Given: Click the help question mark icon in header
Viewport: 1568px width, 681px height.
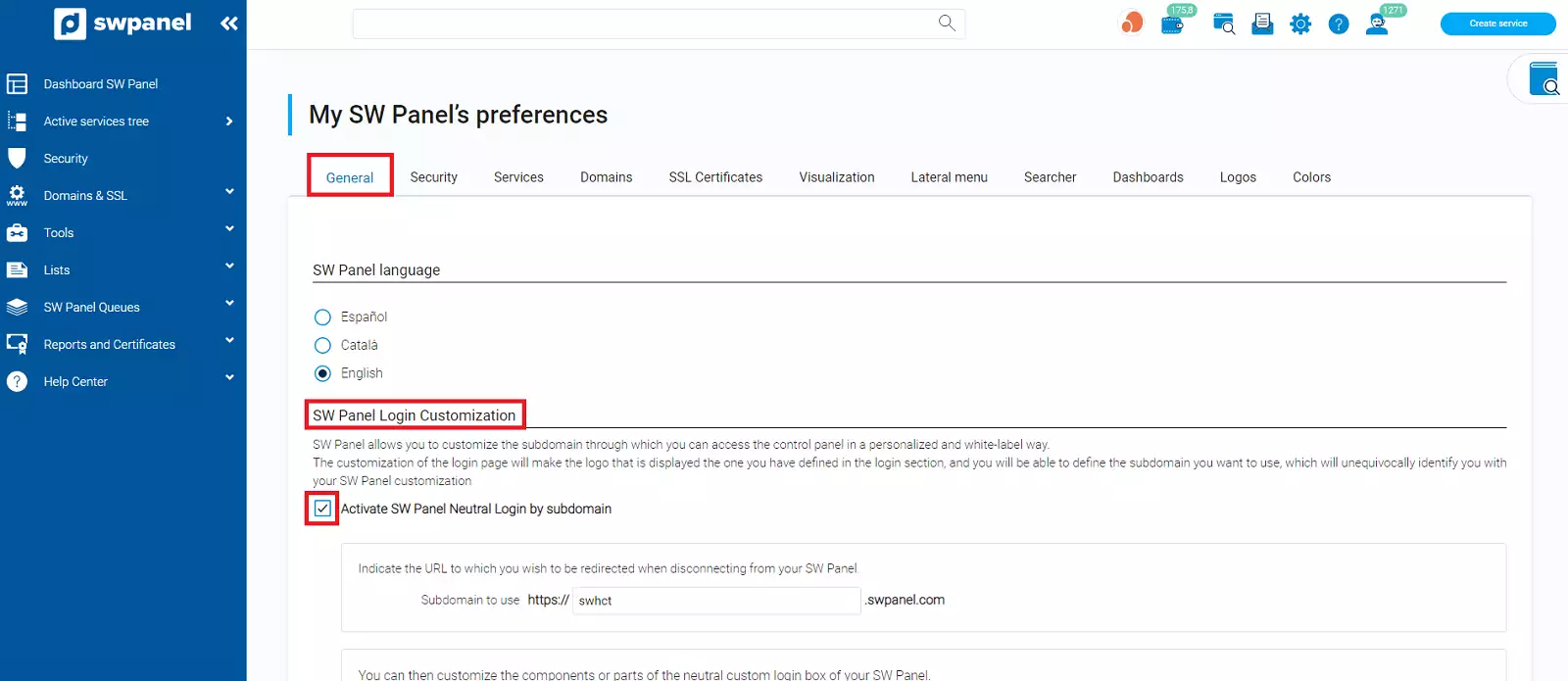Looking at the screenshot, I should [1339, 24].
